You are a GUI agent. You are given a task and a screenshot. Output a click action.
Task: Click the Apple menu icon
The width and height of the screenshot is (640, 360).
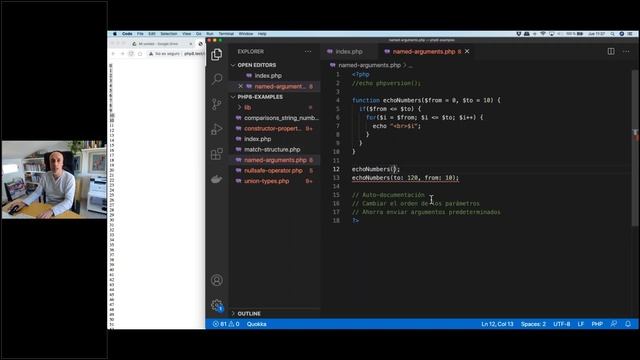tap(115, 34)
